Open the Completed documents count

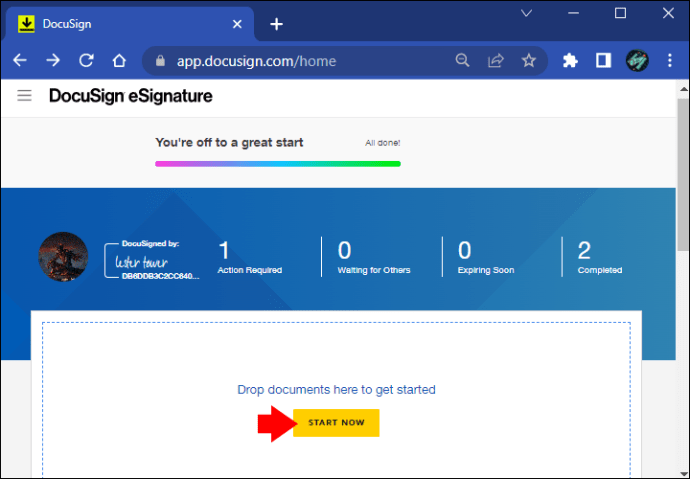[x=600, y=258]
